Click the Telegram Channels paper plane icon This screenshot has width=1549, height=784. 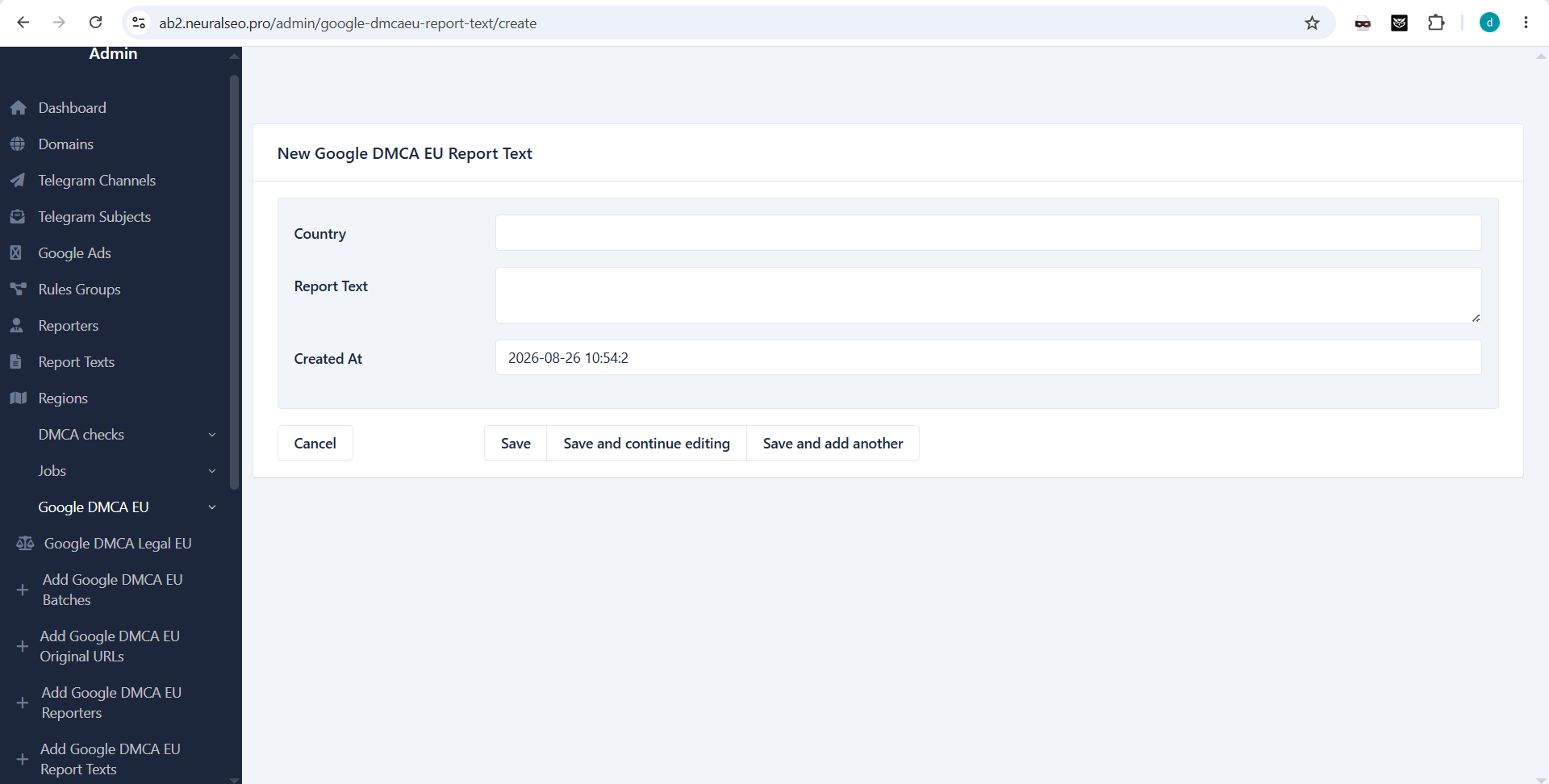click(18, 181)
